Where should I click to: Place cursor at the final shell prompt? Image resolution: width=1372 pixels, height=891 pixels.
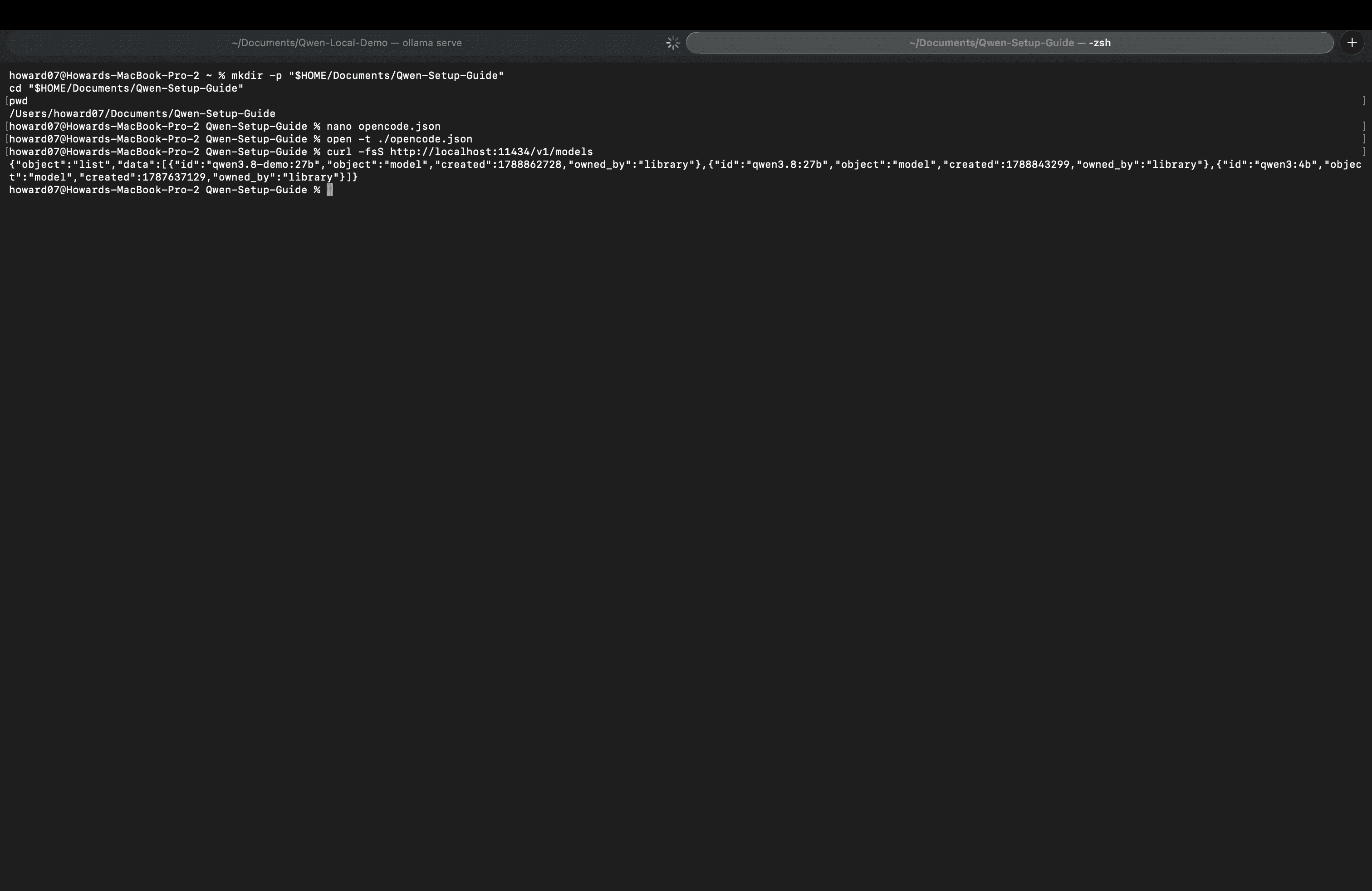click(330, 190)
